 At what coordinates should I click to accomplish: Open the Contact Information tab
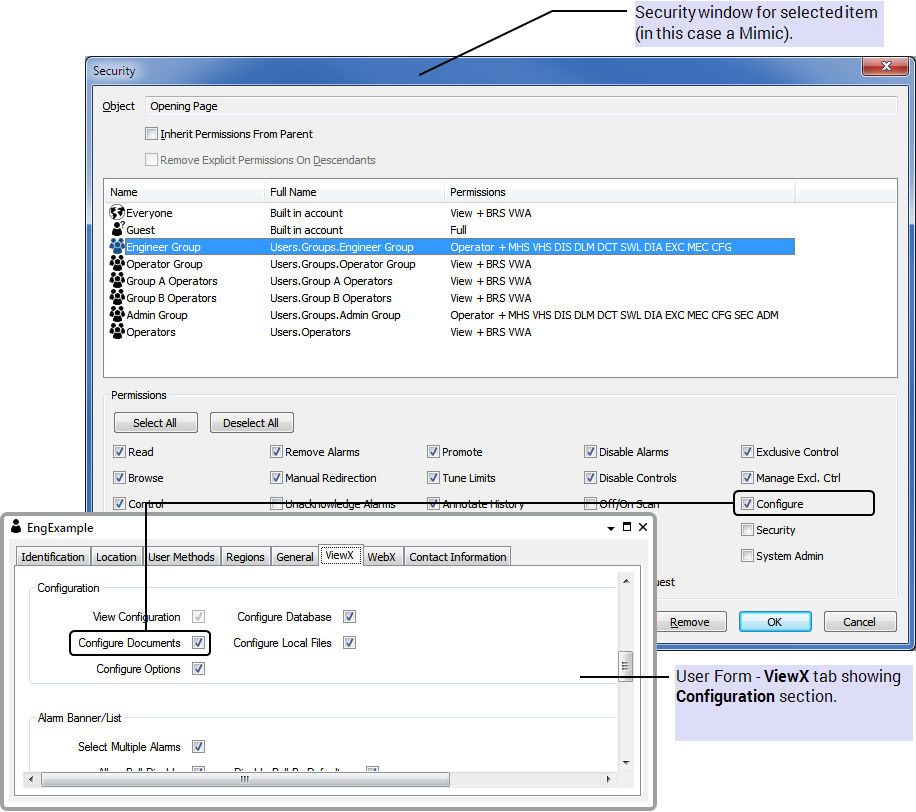pyautogui.click(x=457, y=557)
